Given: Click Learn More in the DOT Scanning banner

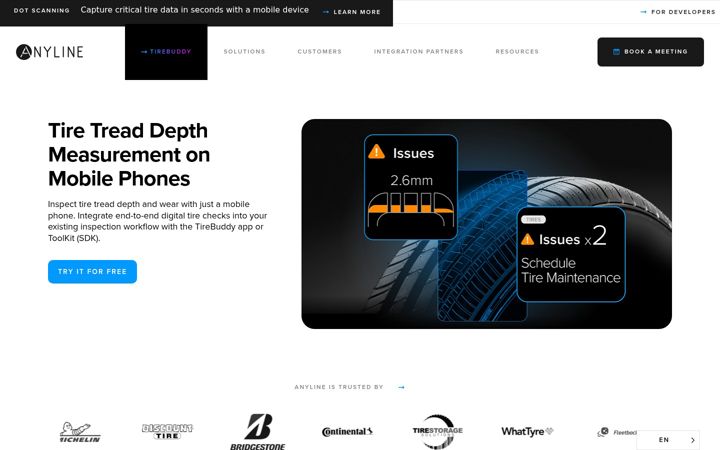Looking at the screenshot, I should pos(352,12).
